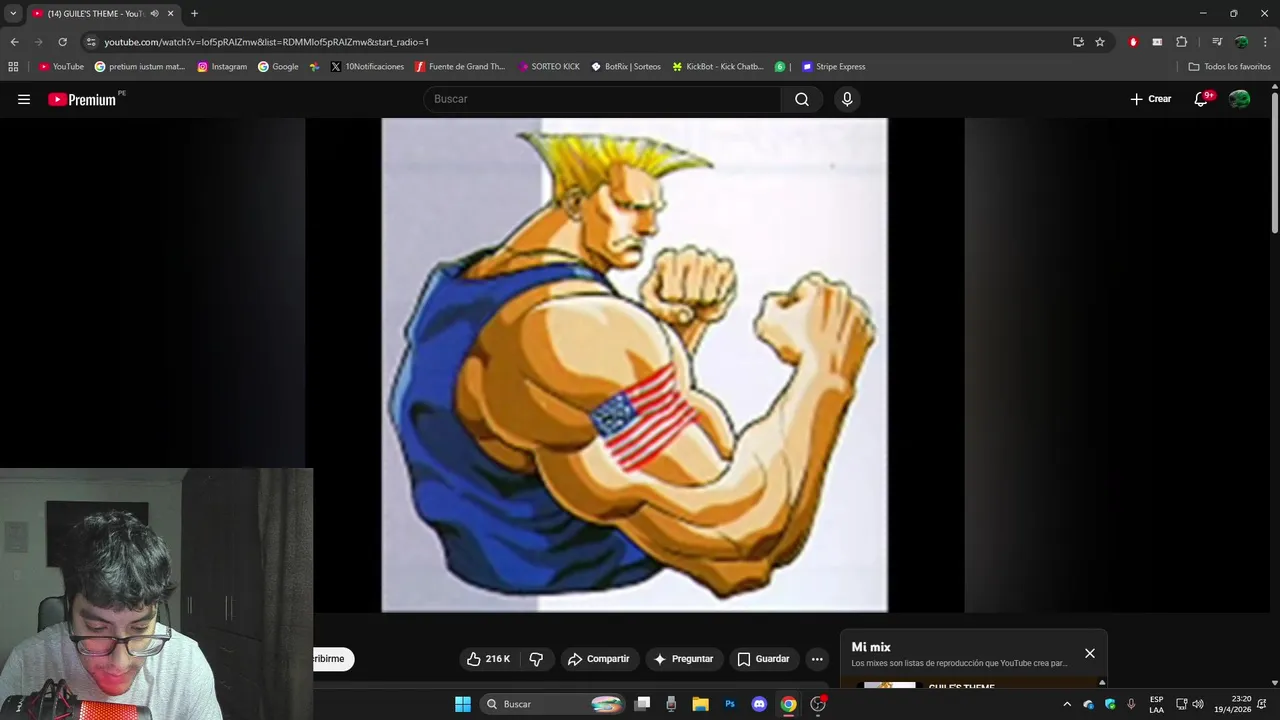
Task: Click the URL address bar
Action: [x=580, y=42]
